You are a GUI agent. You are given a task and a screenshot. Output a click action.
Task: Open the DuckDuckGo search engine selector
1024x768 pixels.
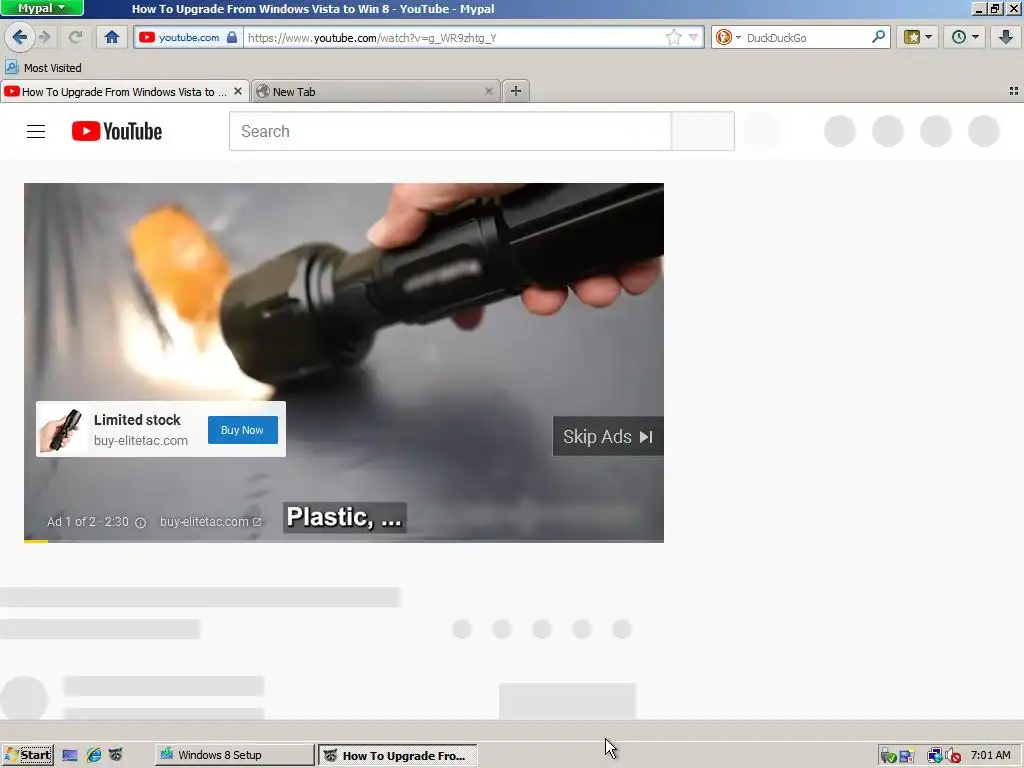[x=728, y=38]
